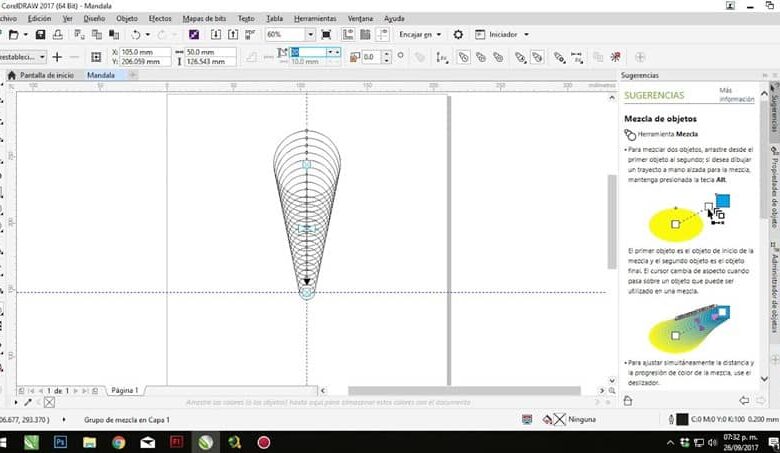Viewport: 780px width, 453px height.
Task: Open the Objeto menu
Action: point(127,18)
